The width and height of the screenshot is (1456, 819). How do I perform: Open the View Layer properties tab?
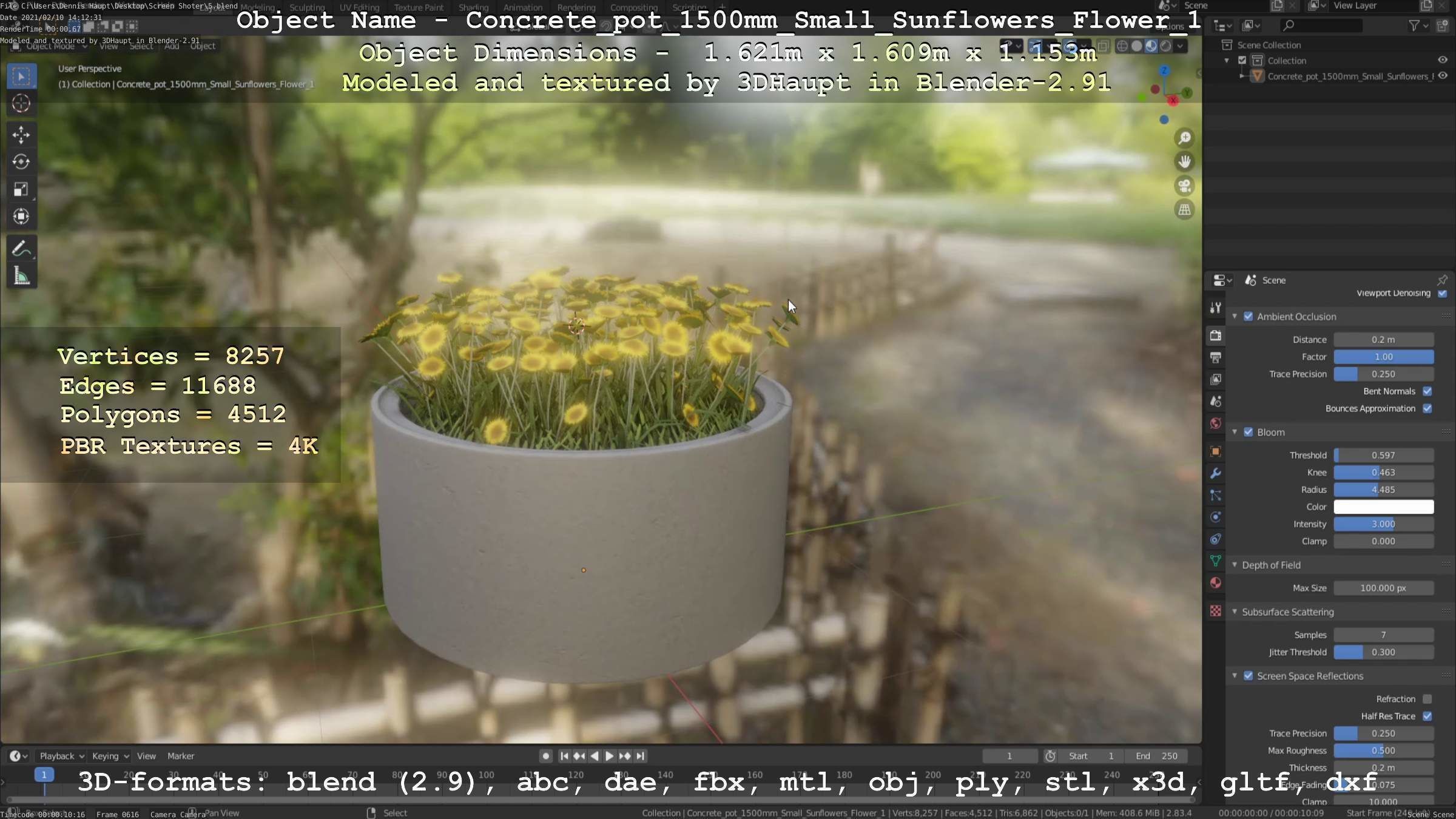coord(1215,379)
